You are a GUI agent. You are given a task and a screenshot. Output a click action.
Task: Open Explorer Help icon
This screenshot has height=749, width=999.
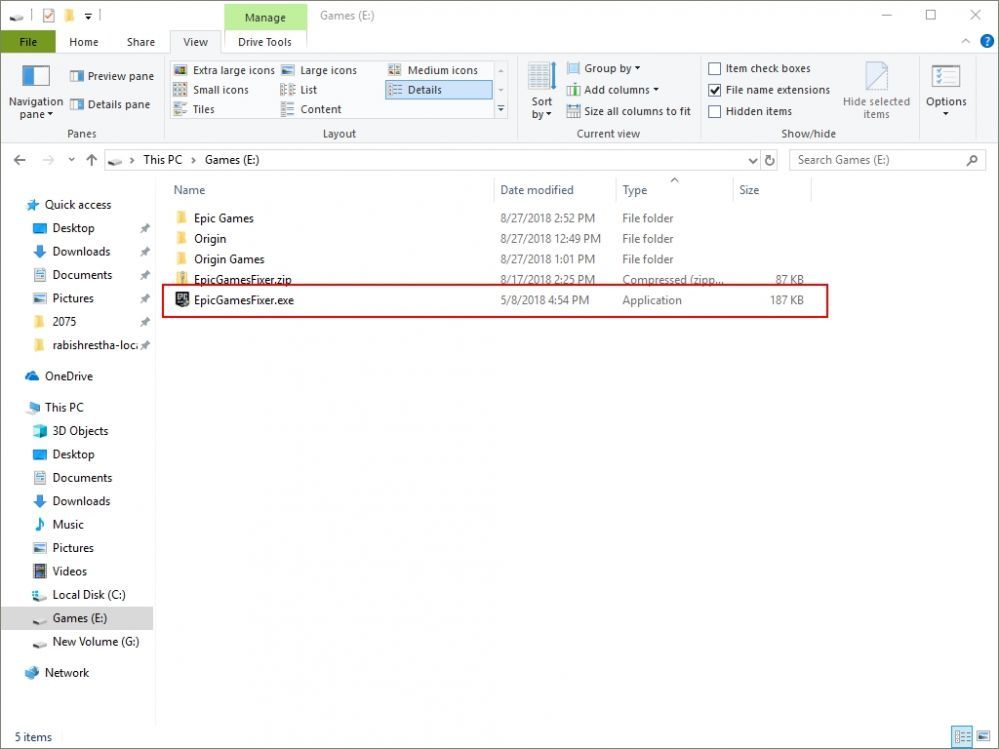(986, 41)
